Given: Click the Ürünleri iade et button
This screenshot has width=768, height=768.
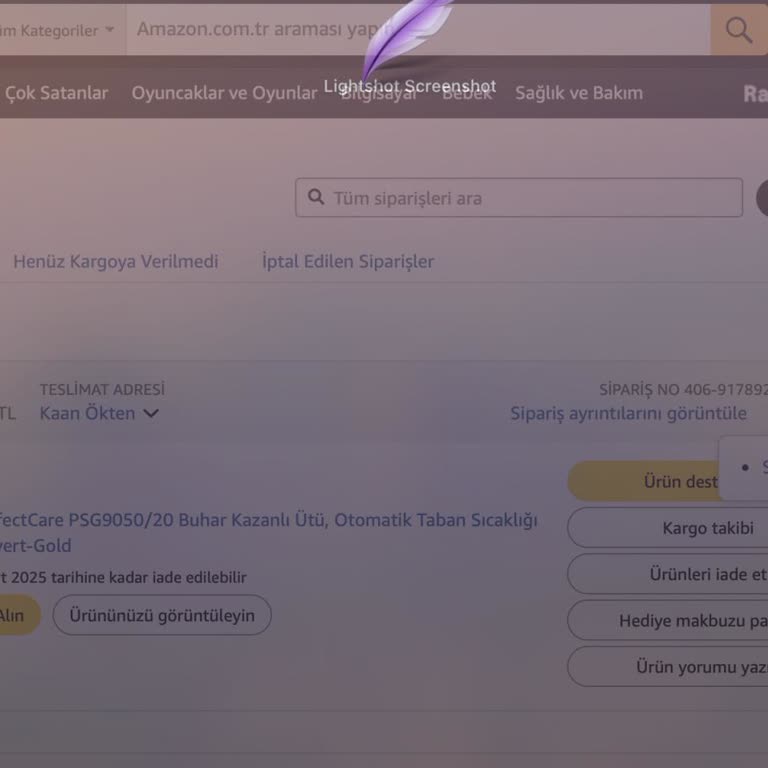Looking at the screenshot, I should tap(668, 574).
